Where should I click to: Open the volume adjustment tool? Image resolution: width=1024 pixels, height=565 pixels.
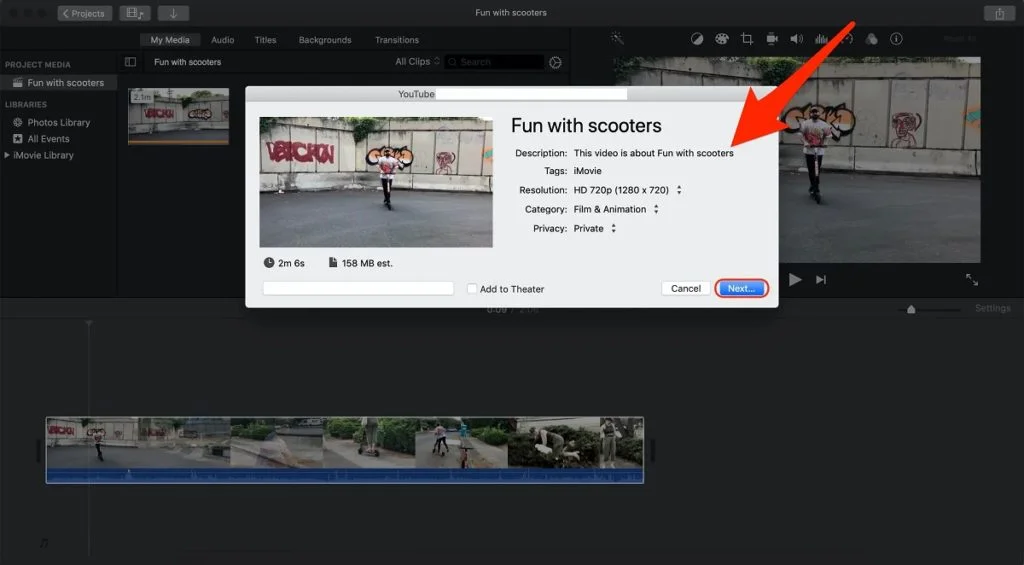(x=797, y=39)
